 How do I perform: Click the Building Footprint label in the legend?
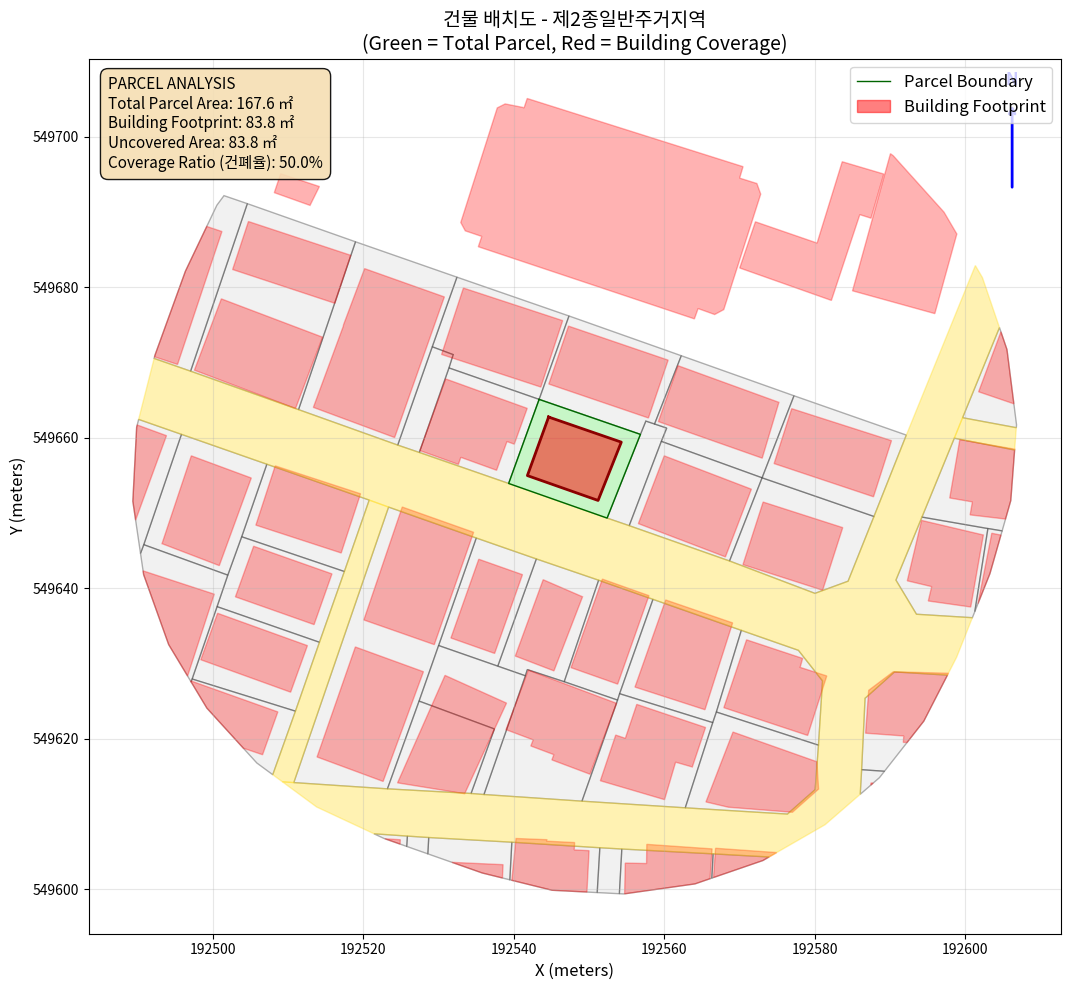coord(974,106)
